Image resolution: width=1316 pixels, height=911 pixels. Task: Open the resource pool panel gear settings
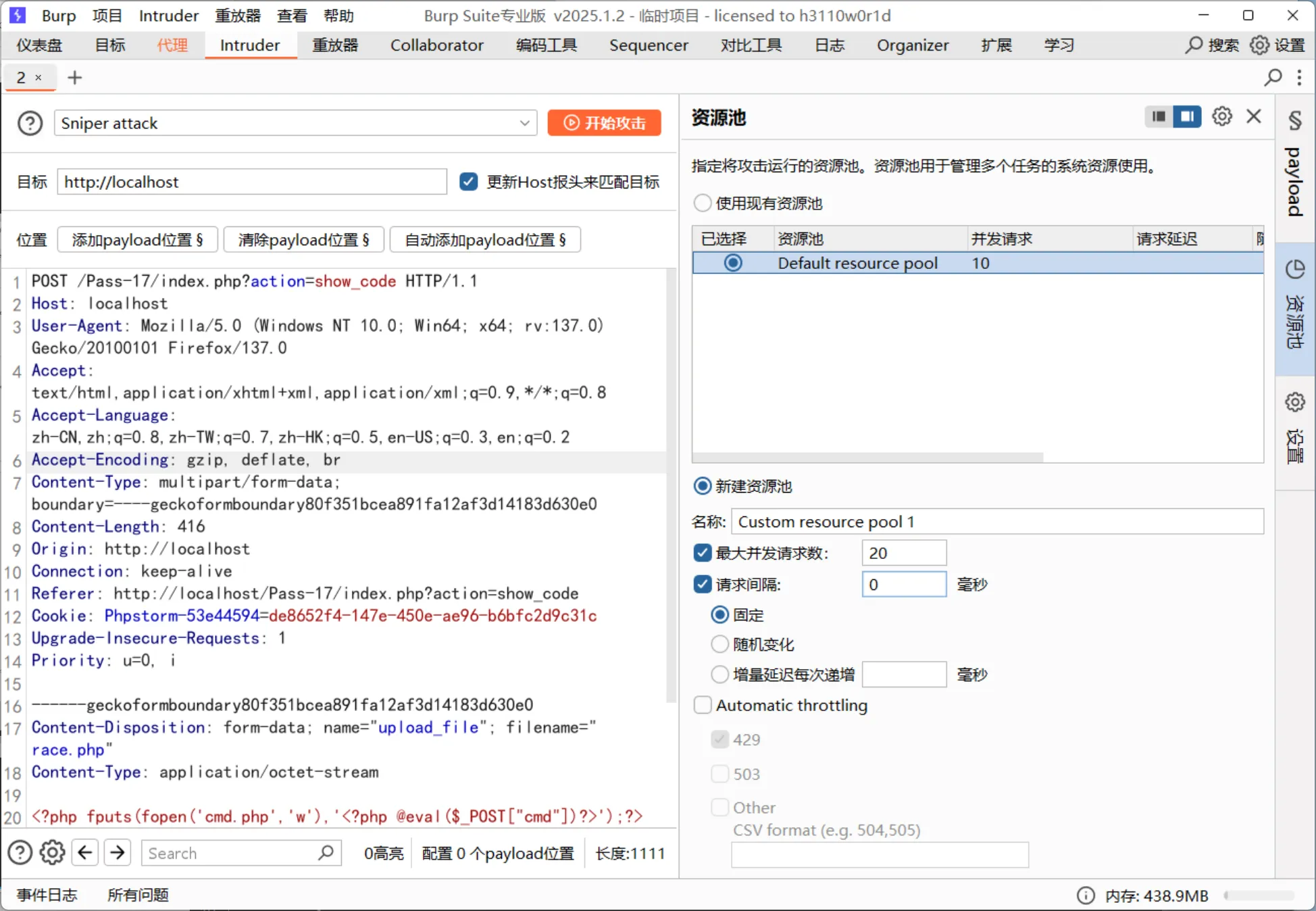[x=1221, y=116]
